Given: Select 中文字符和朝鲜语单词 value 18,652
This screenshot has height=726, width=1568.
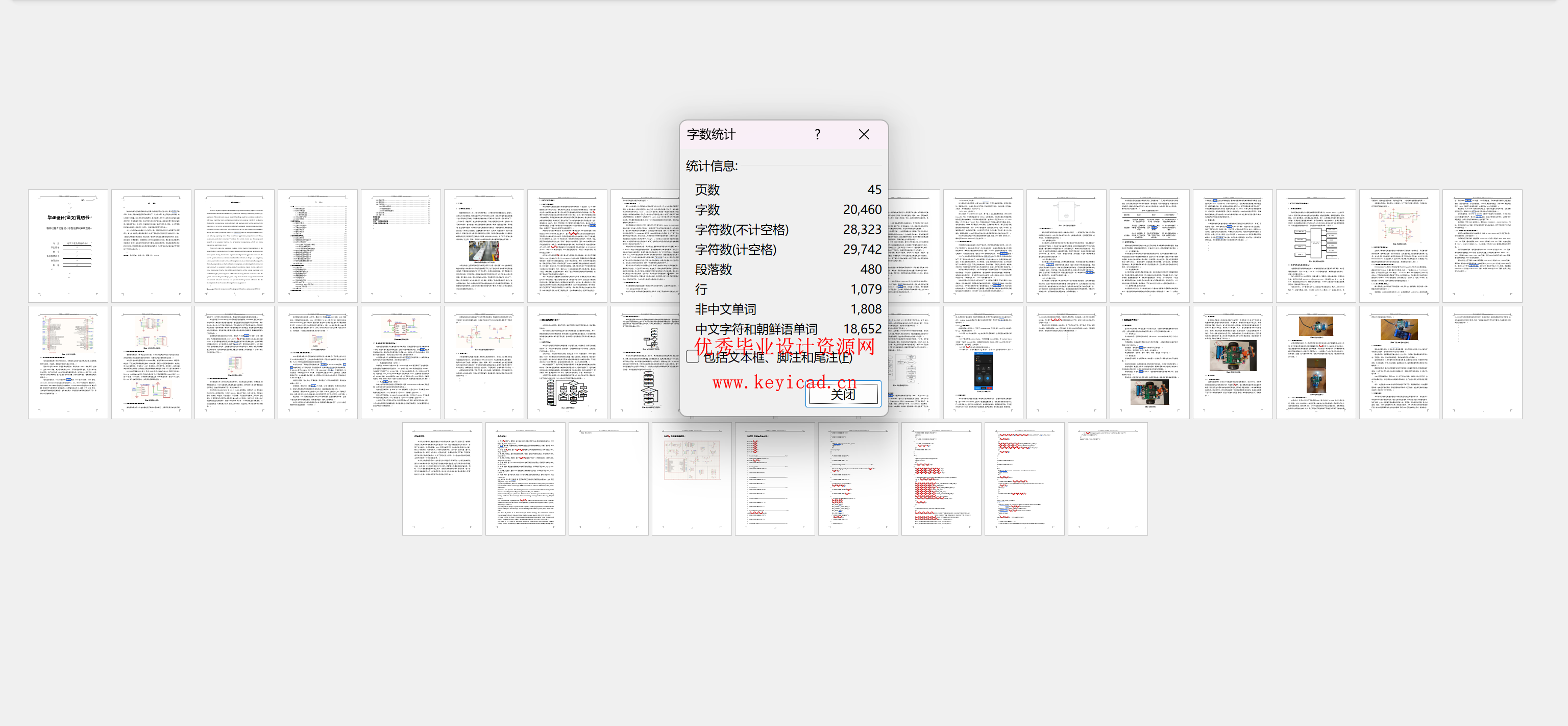Looking at the screenshot, I should pos(862,329).
